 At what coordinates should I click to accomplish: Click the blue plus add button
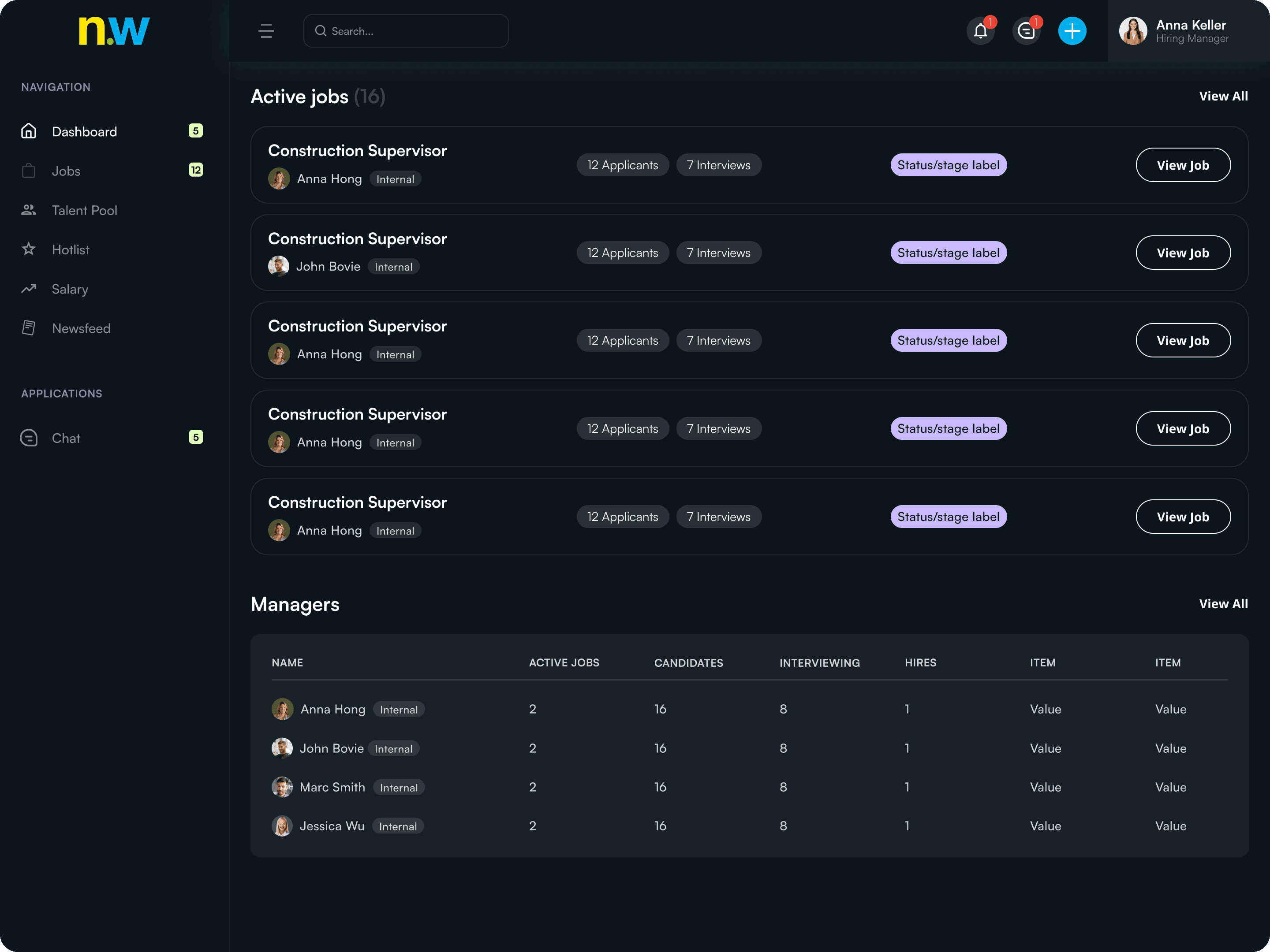(x=1072, y=31)
